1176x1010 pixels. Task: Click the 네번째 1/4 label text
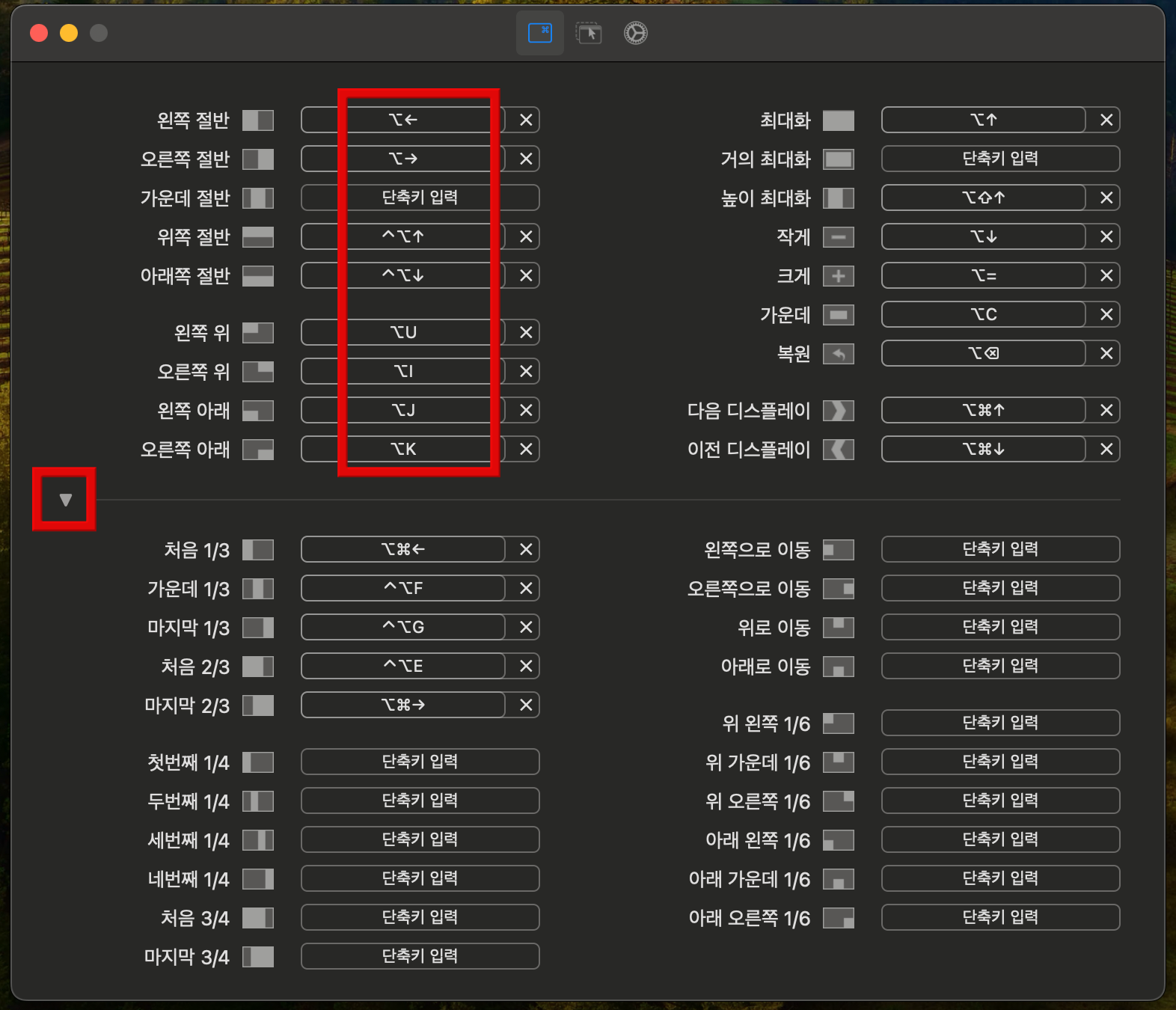point(189,879)
